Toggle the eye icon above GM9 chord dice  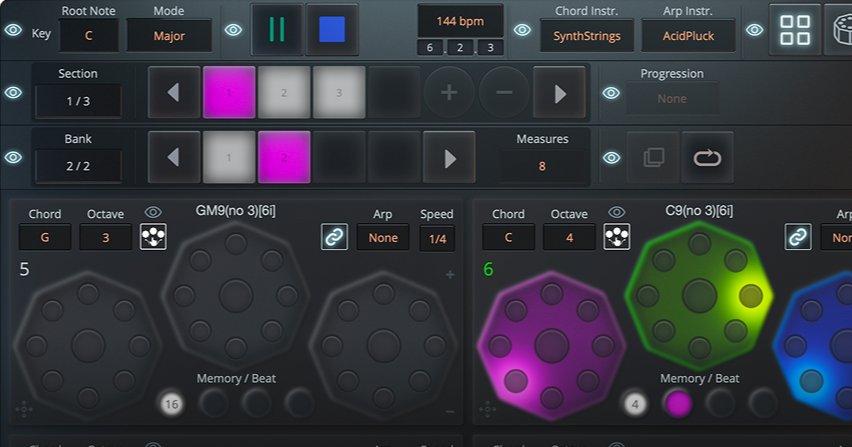(153, 212)
